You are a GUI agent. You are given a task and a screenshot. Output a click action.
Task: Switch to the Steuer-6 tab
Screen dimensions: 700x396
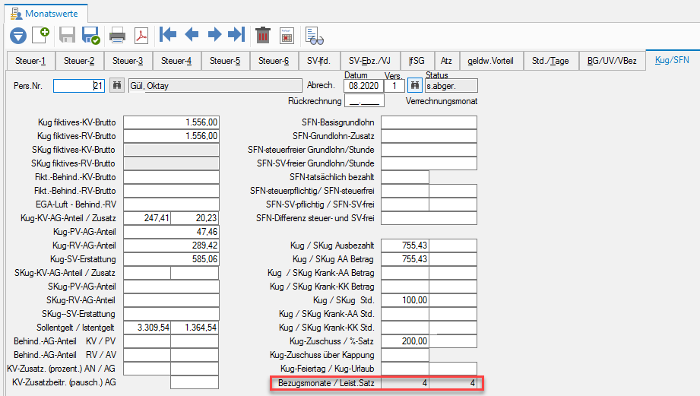pos(274,61)
